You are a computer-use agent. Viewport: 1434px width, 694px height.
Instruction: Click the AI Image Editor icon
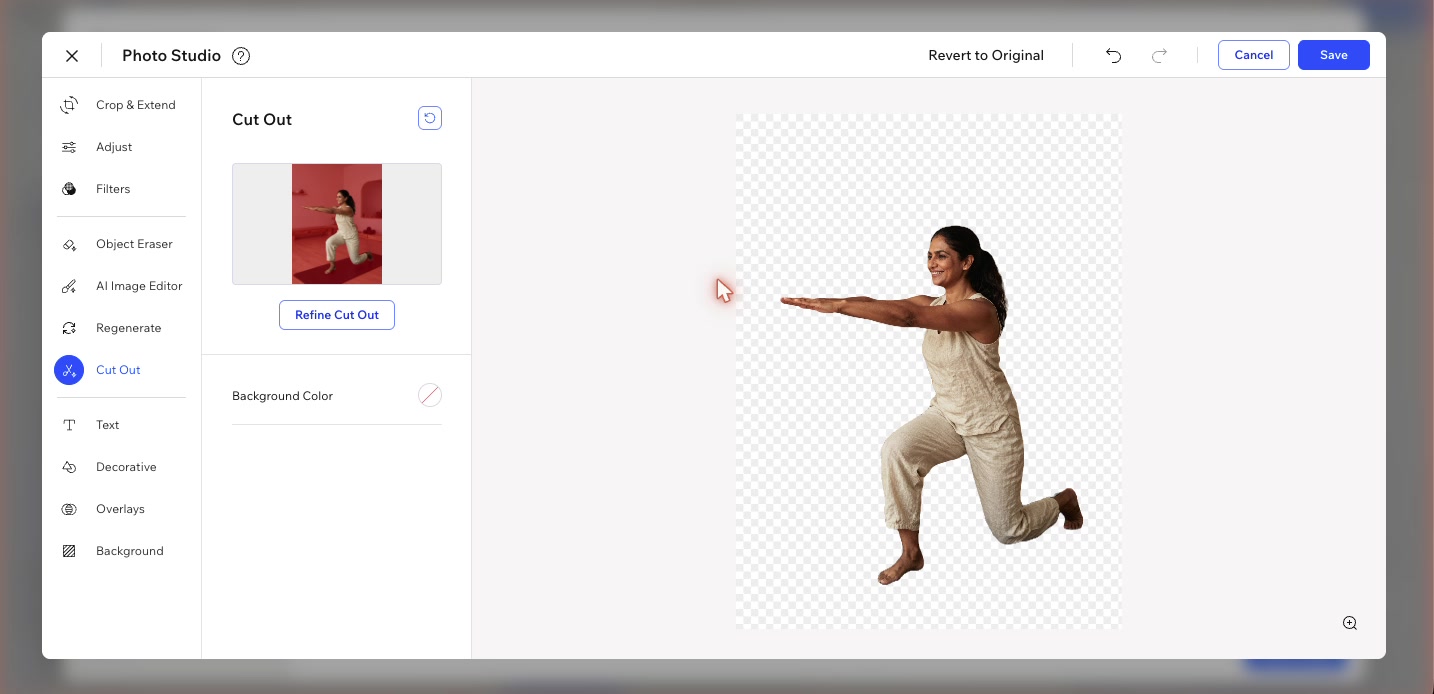(69, 286)
